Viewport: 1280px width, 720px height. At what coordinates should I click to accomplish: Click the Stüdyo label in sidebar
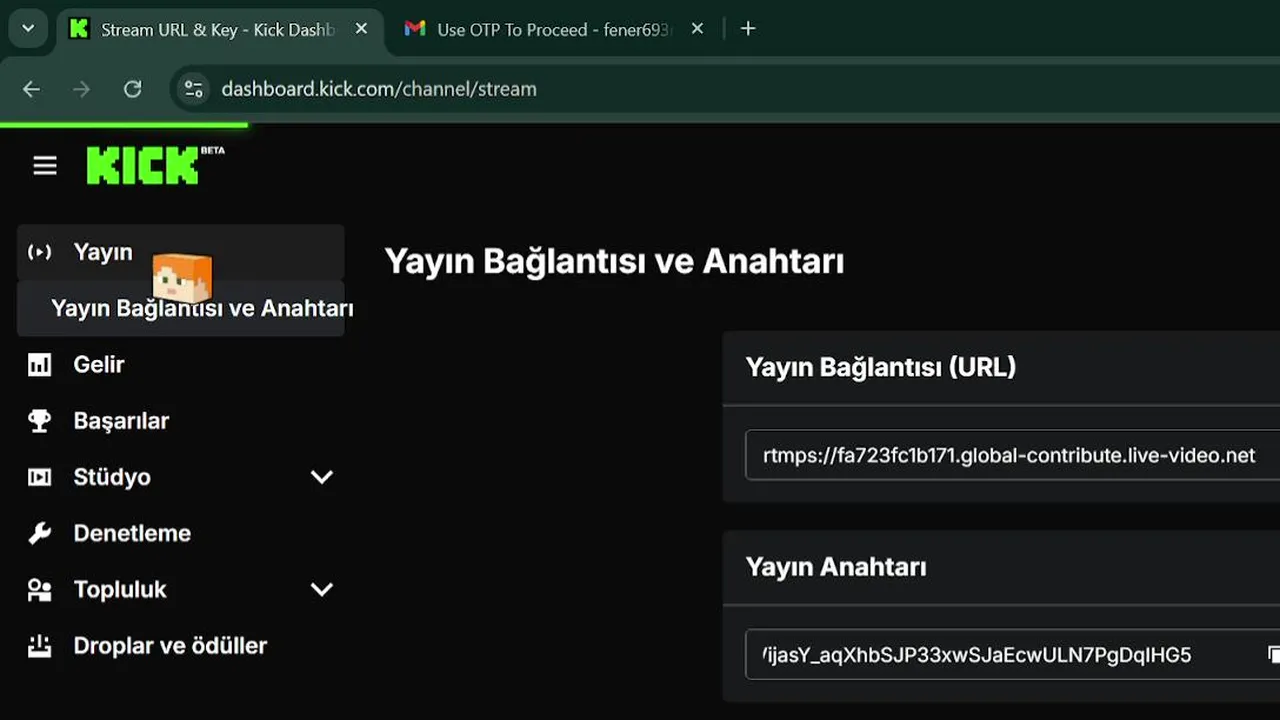tap(112, 477)
